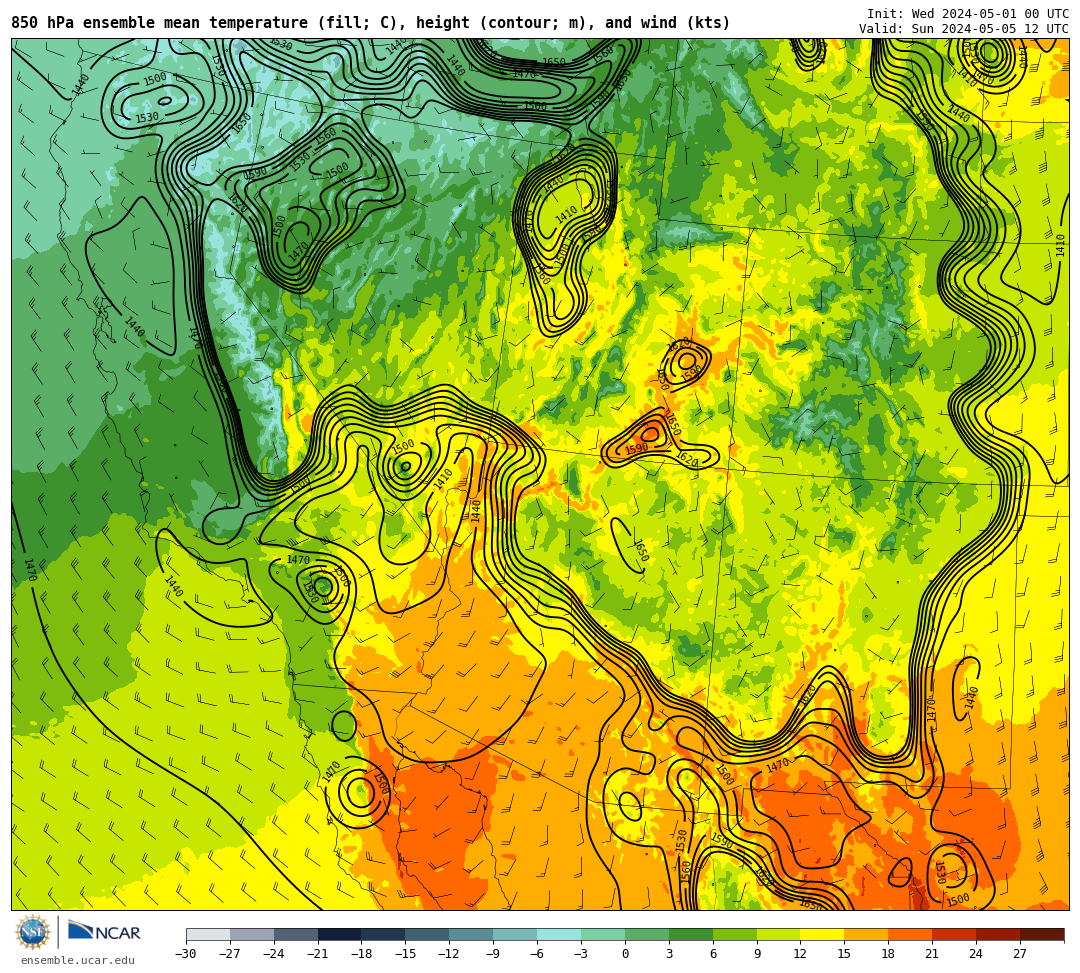Click the positive 12 colorbar tick label

(x=800, y=954)
